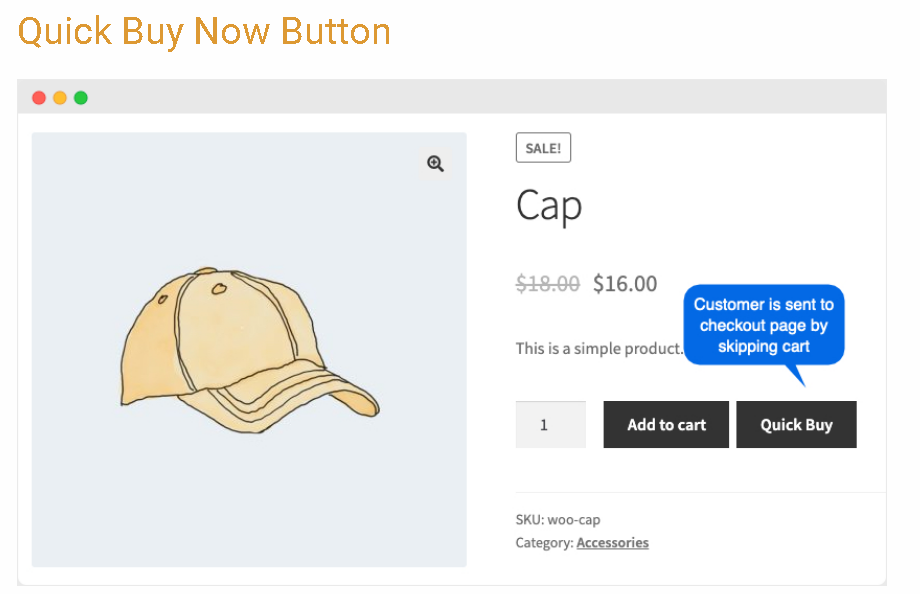This screenshot has height=594, width=920.
Task: Click the crossed-out $18.00 price
Action: 547,284
